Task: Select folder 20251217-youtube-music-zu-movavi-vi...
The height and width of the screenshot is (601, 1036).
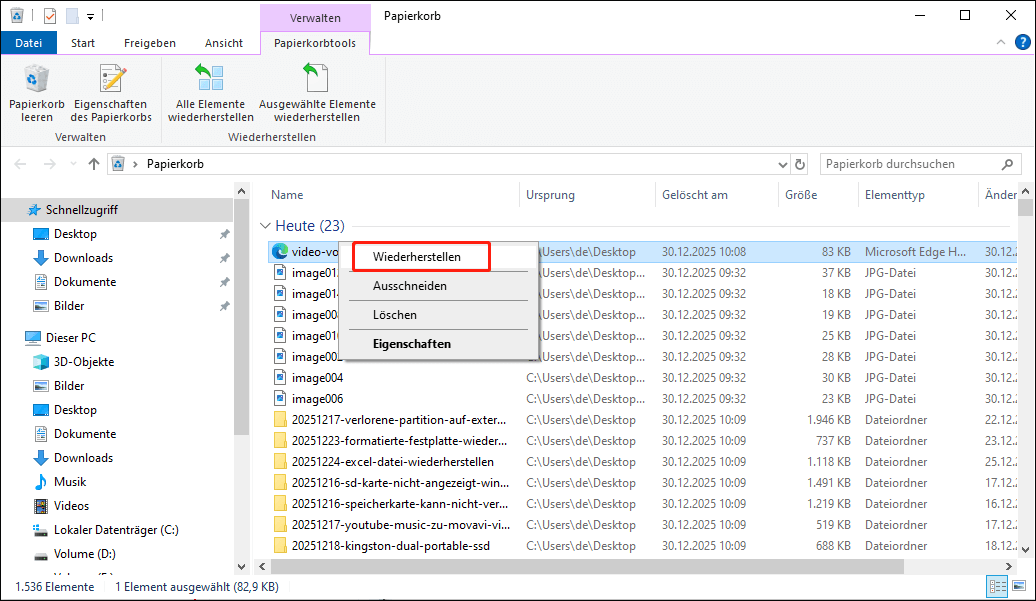Action: [x=400, y=525]
